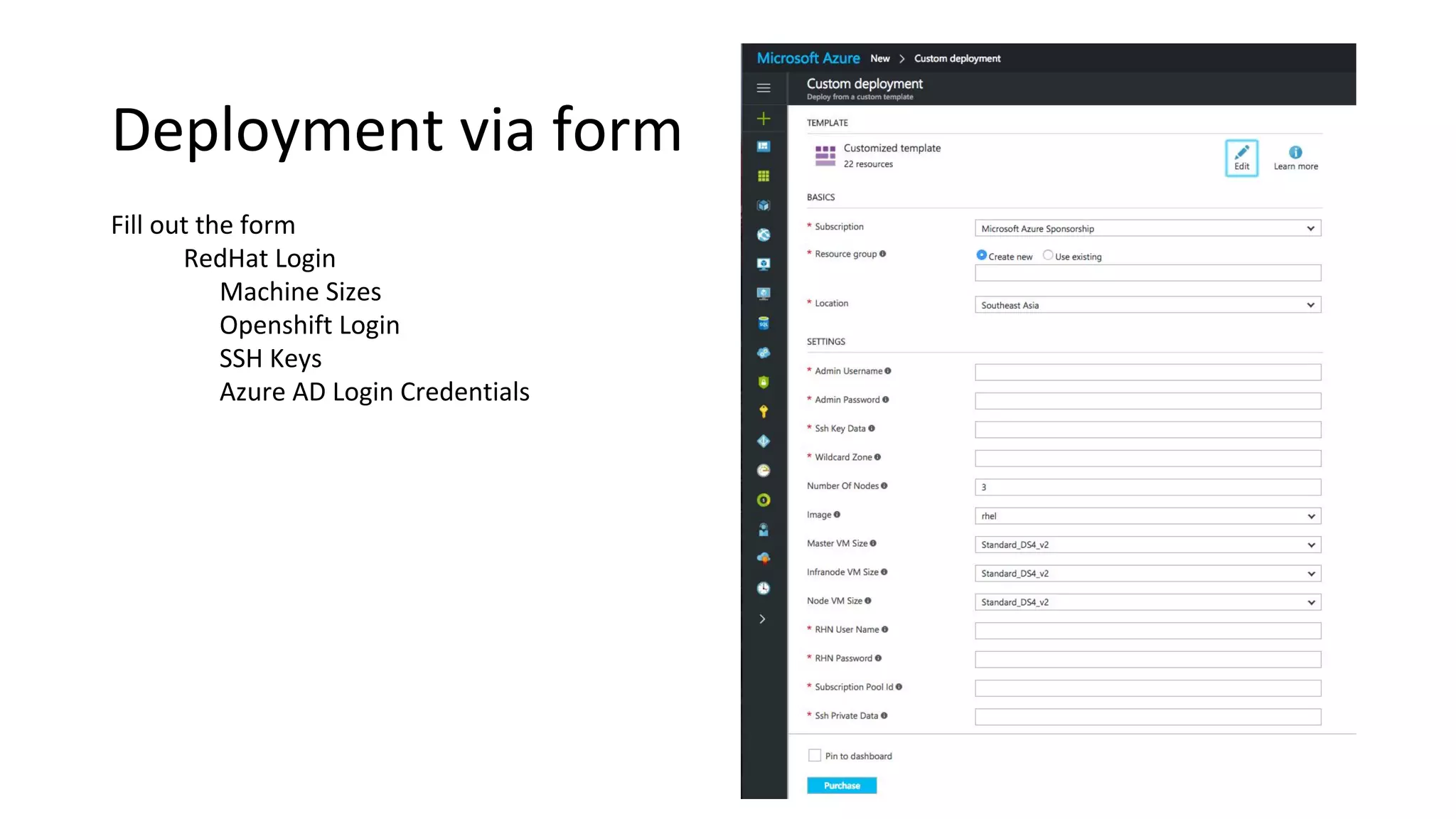Open Security Center green shield icon
This screenshot has width=1456, height=819.
click(x=764, y=382)
